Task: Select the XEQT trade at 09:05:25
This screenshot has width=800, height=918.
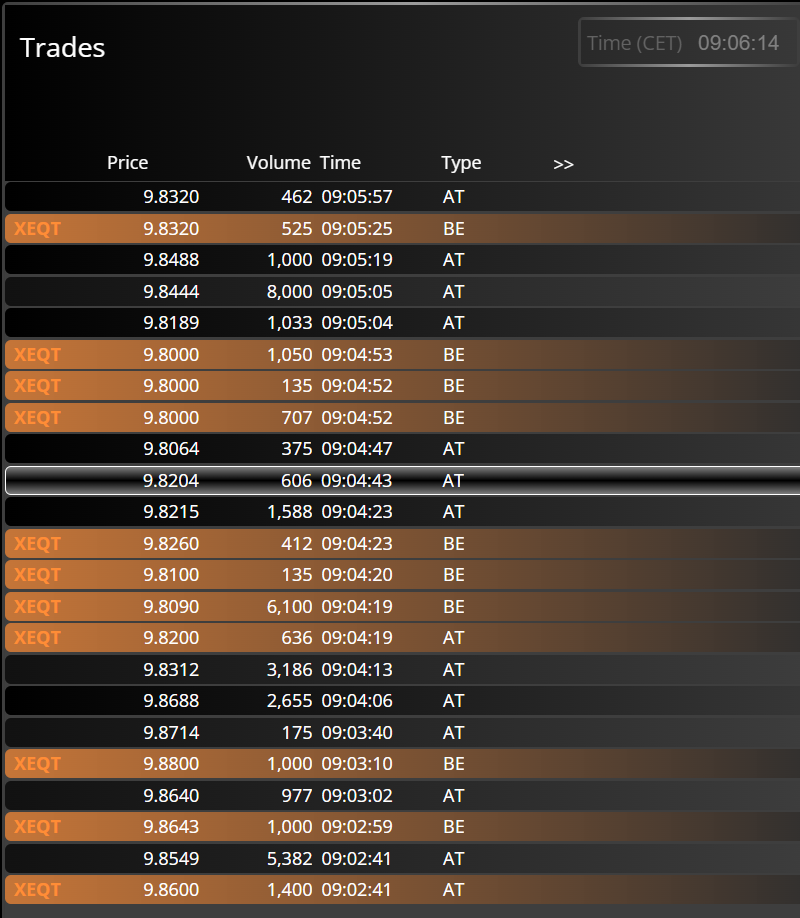Action: [402, 228]
